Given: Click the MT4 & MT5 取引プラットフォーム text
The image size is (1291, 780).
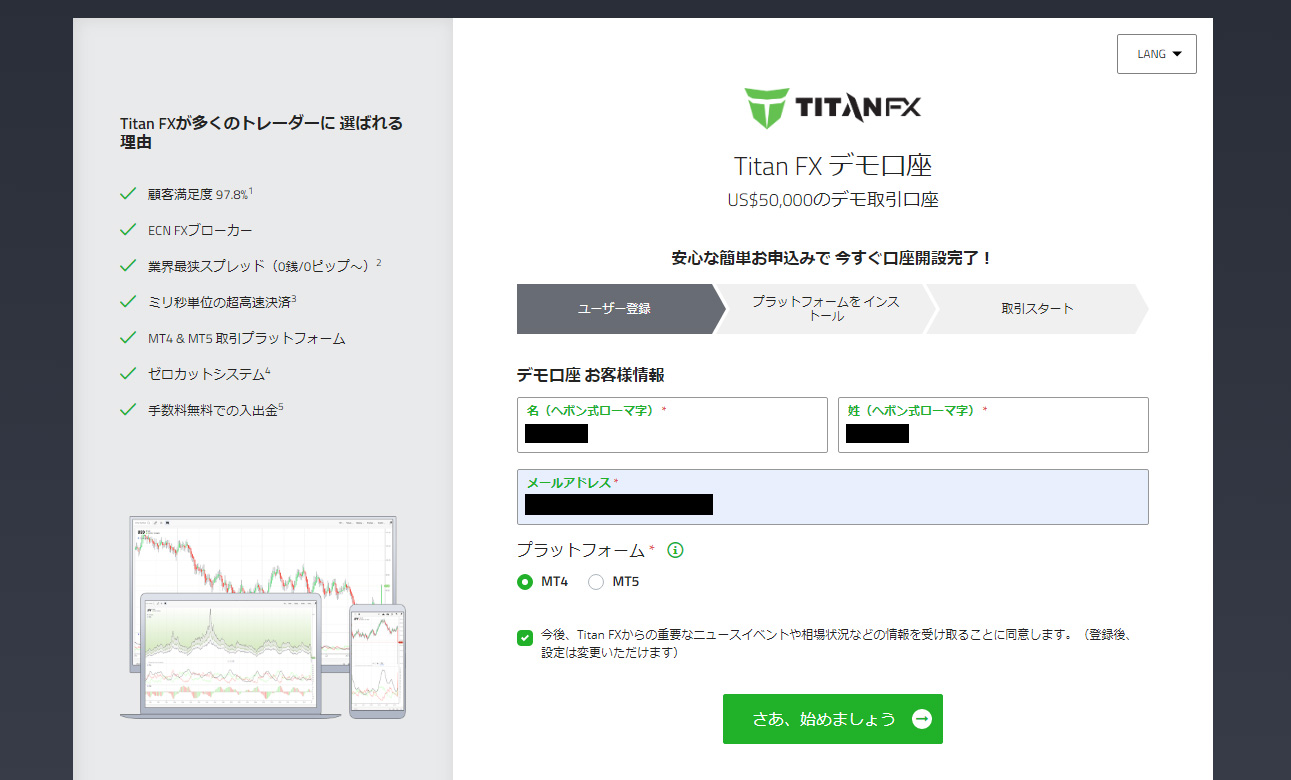Looking at the screenshot, I should click(x=246, y=338).
